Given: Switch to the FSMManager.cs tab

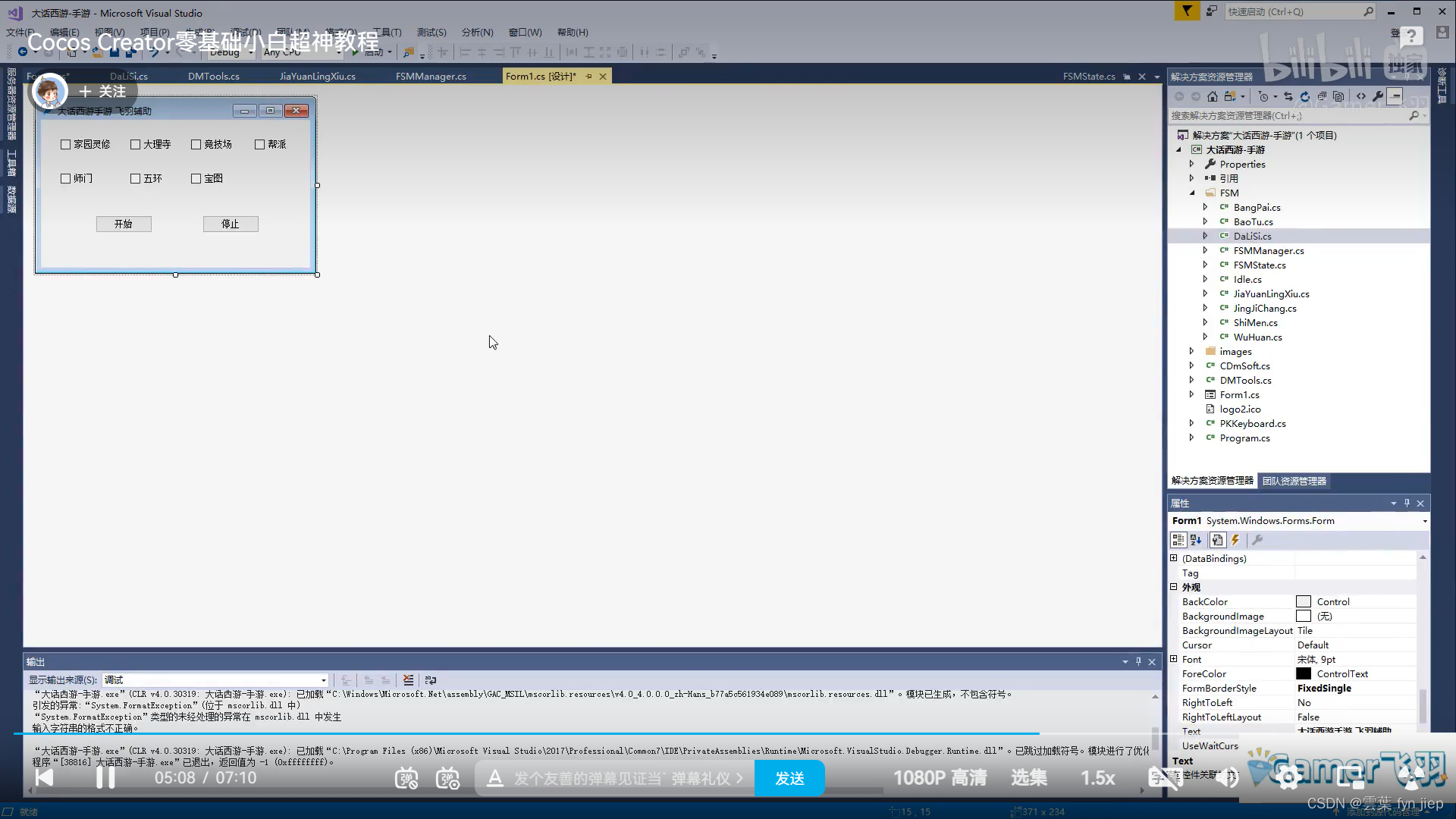Looking at the screenshot, I should click(x=431, y=76).
